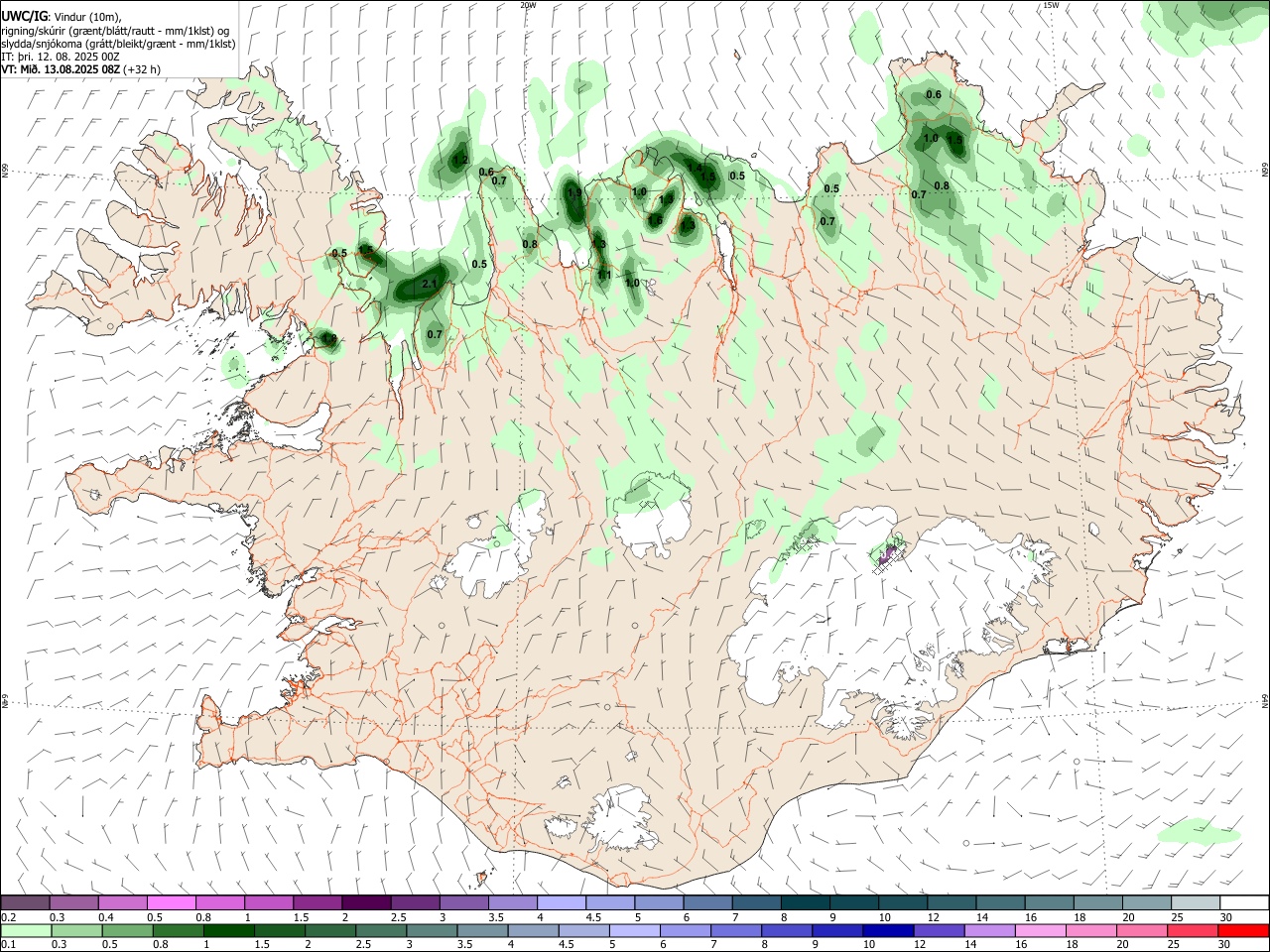This screenshot has height=952, width=1270.
Task: Click the '1.1' precipitation value on the map
Action: [604, 276]
